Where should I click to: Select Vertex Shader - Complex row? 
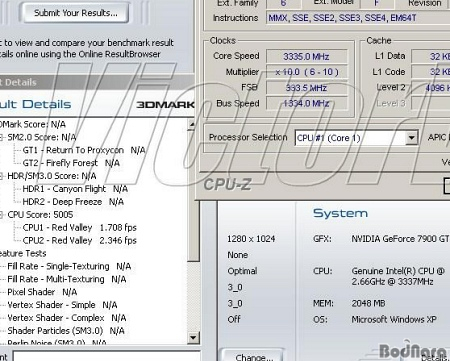pyautogui.click(x=67, y=318)
